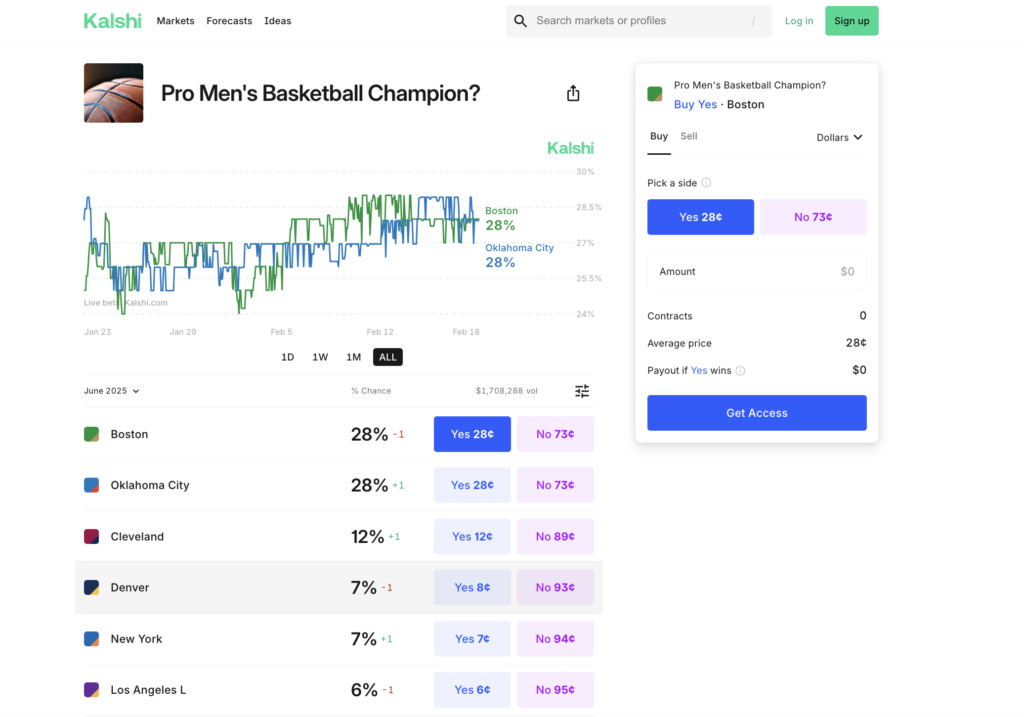Click the New York team icon
This screenshot has width=1024, height=717.
click(91, 639)
